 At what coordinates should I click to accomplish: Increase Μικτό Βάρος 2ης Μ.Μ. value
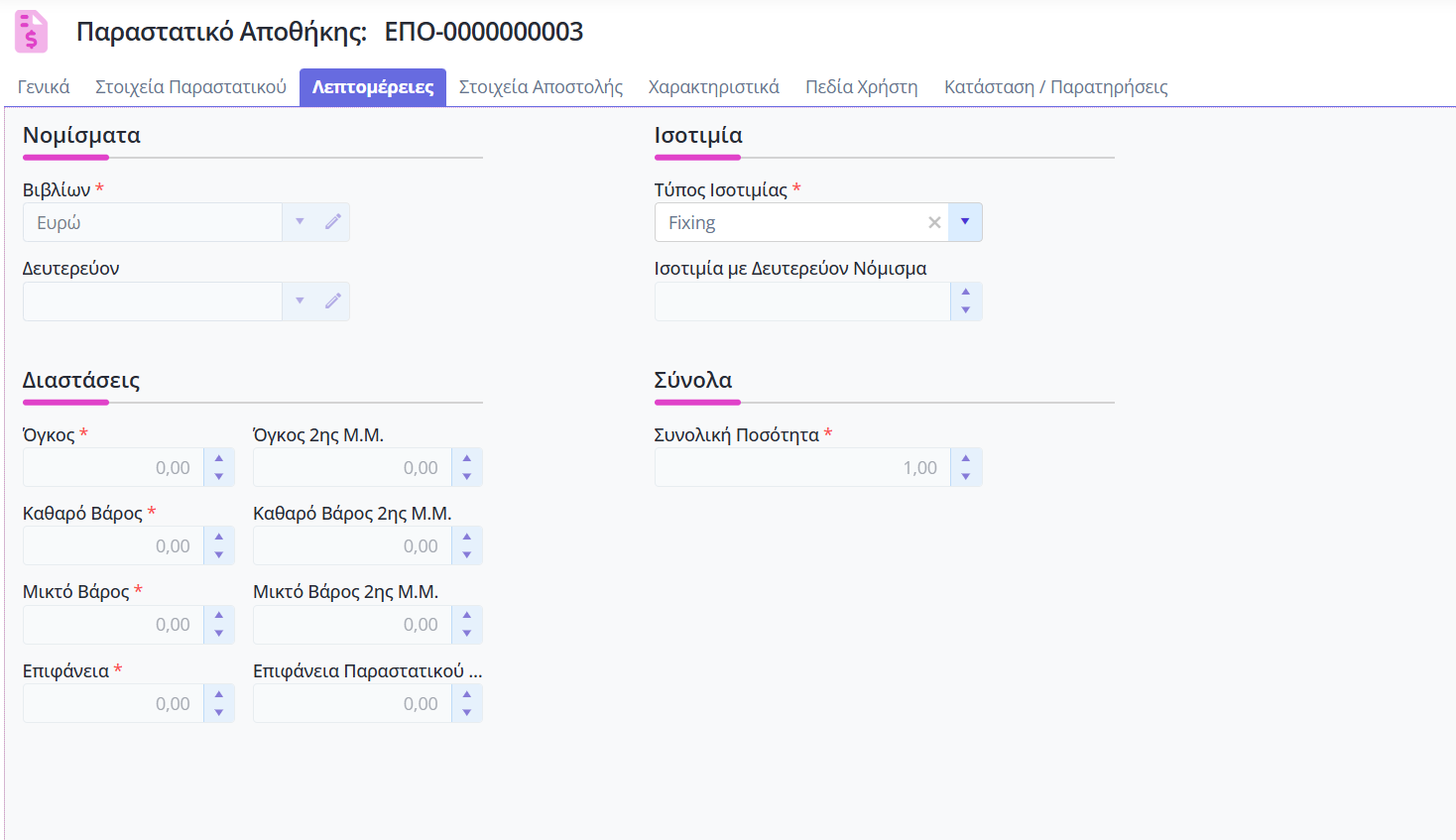click(467, 616)
